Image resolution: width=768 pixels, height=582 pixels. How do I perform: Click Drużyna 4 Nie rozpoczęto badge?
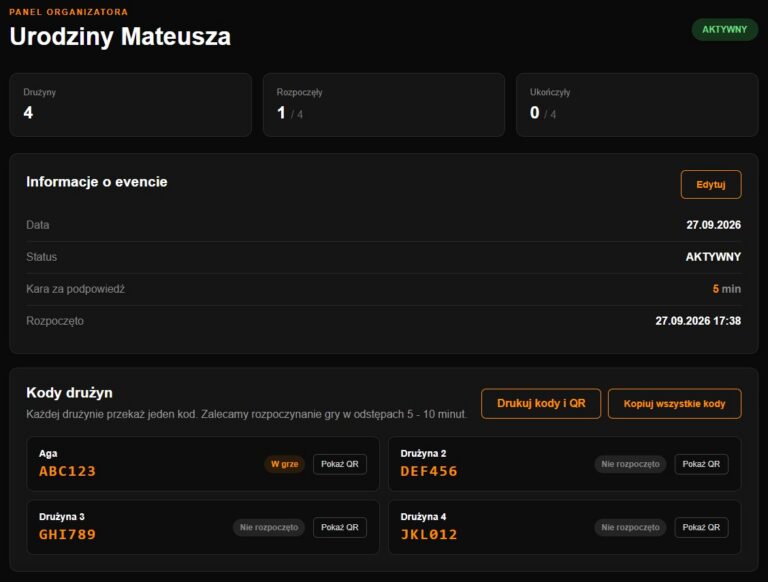(630, 528)
